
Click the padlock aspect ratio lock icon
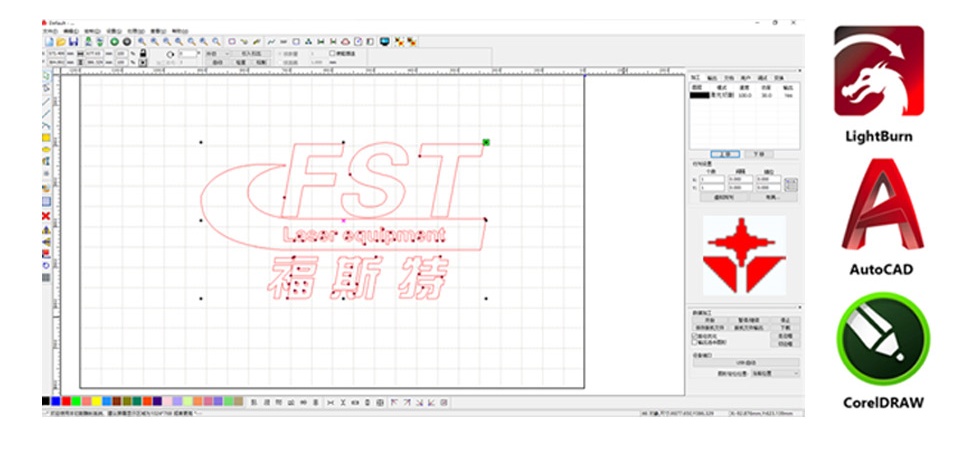(143, 53)
